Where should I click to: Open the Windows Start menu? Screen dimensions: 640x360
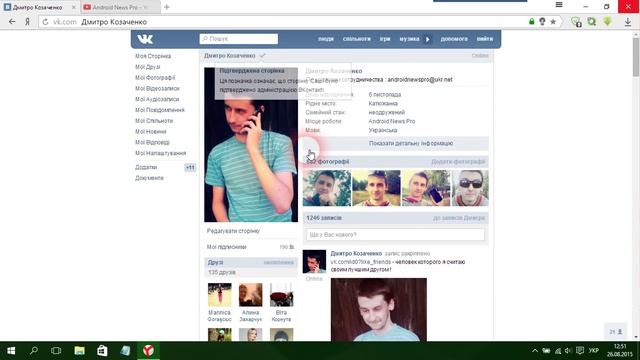point(11,351)
